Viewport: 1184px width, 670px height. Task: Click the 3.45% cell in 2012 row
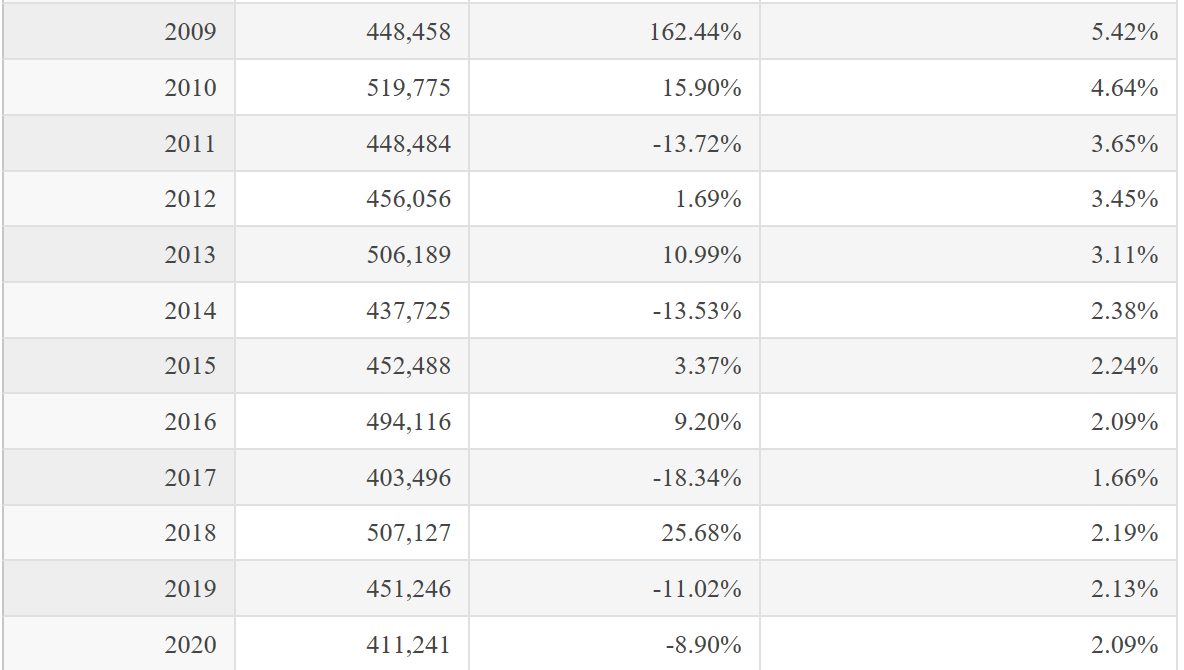[x=968, y=199]
